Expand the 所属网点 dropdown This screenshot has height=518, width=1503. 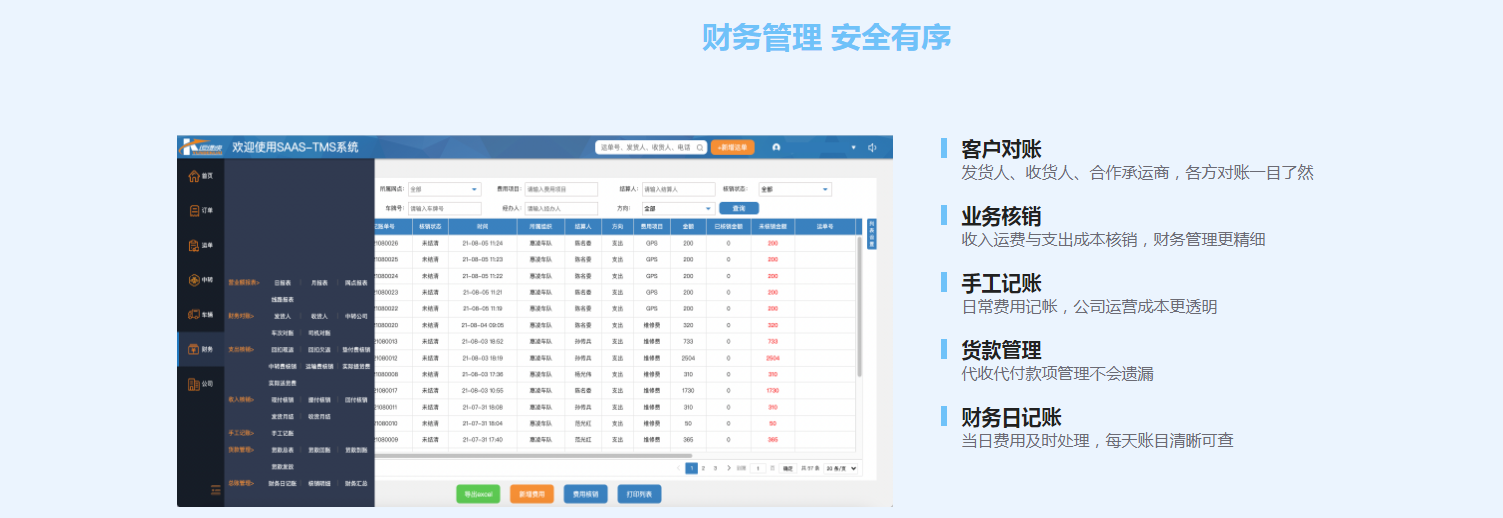tap(444, 189)
